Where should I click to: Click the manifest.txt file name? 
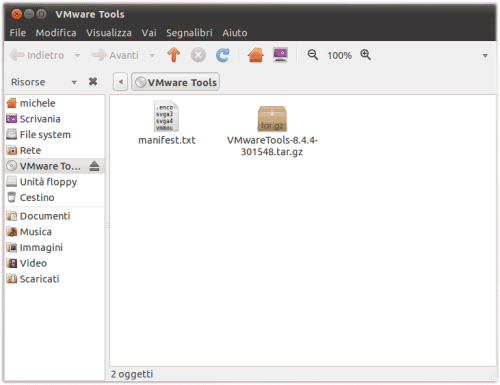point(167,140)
